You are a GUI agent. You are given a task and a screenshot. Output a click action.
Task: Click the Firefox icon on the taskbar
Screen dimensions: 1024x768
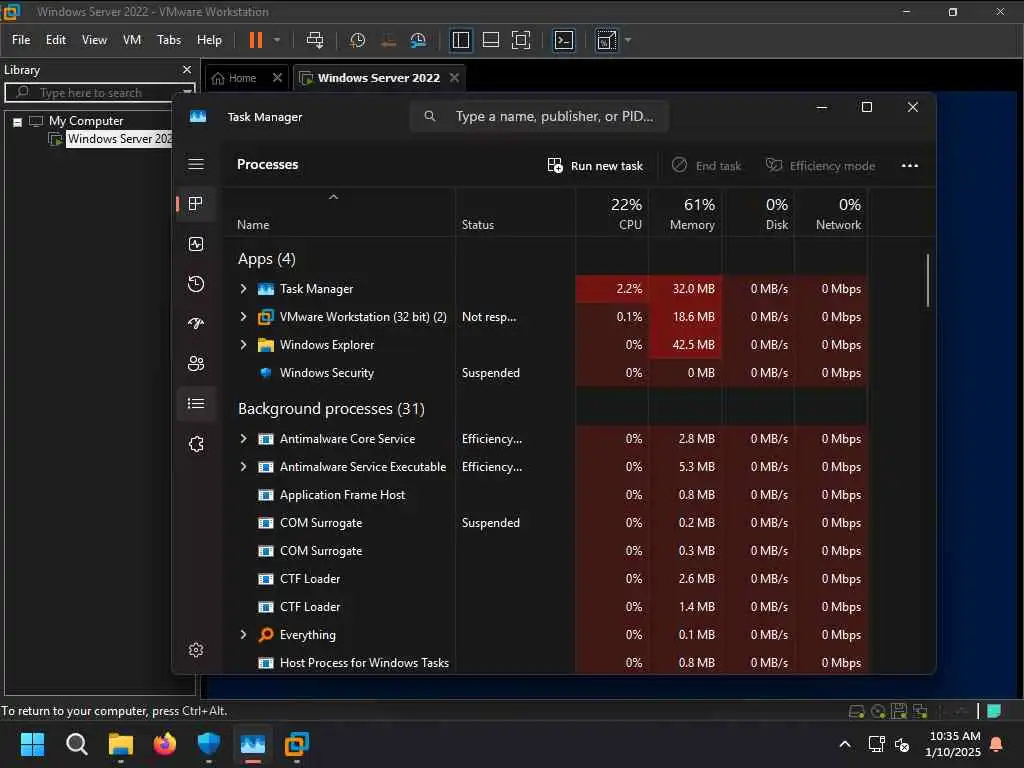(x=165, y=744)
